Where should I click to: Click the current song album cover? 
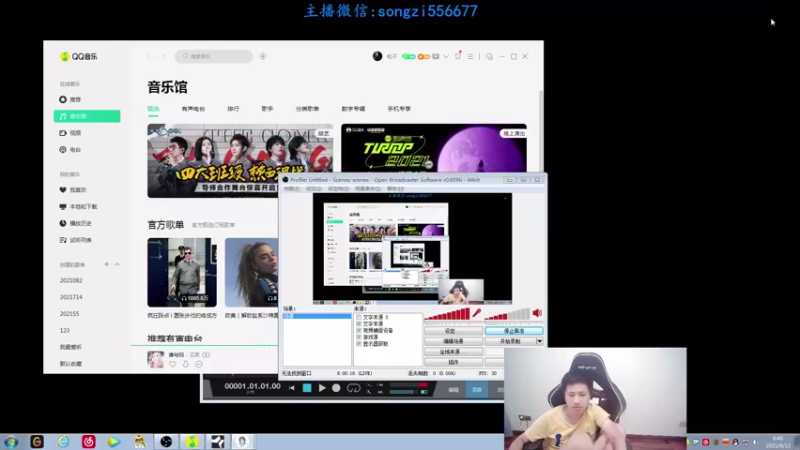pos(156,359)
